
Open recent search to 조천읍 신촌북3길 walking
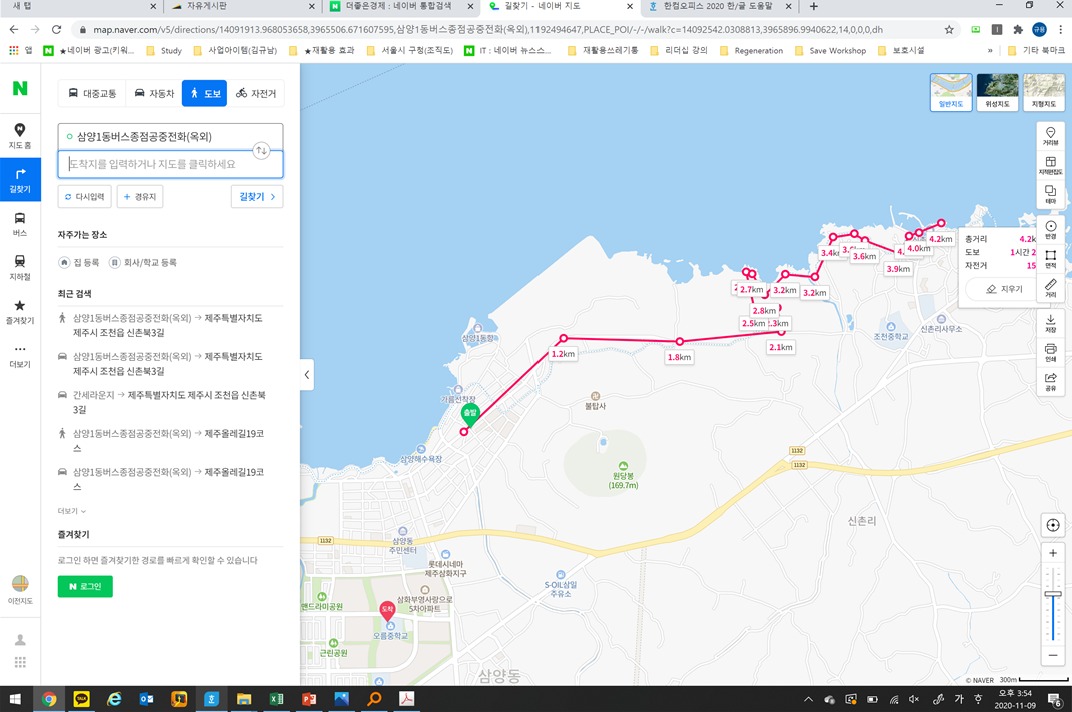(x=168, y=326)
